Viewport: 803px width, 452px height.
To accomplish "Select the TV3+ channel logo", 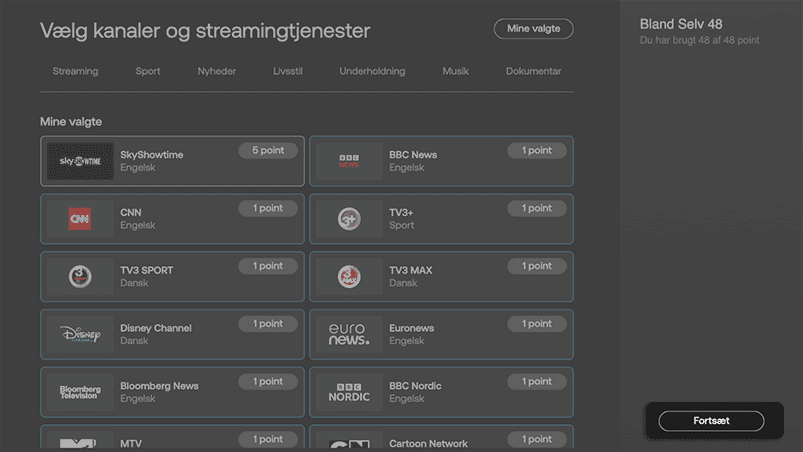I will pyautogui.click(x=349, y=219).
